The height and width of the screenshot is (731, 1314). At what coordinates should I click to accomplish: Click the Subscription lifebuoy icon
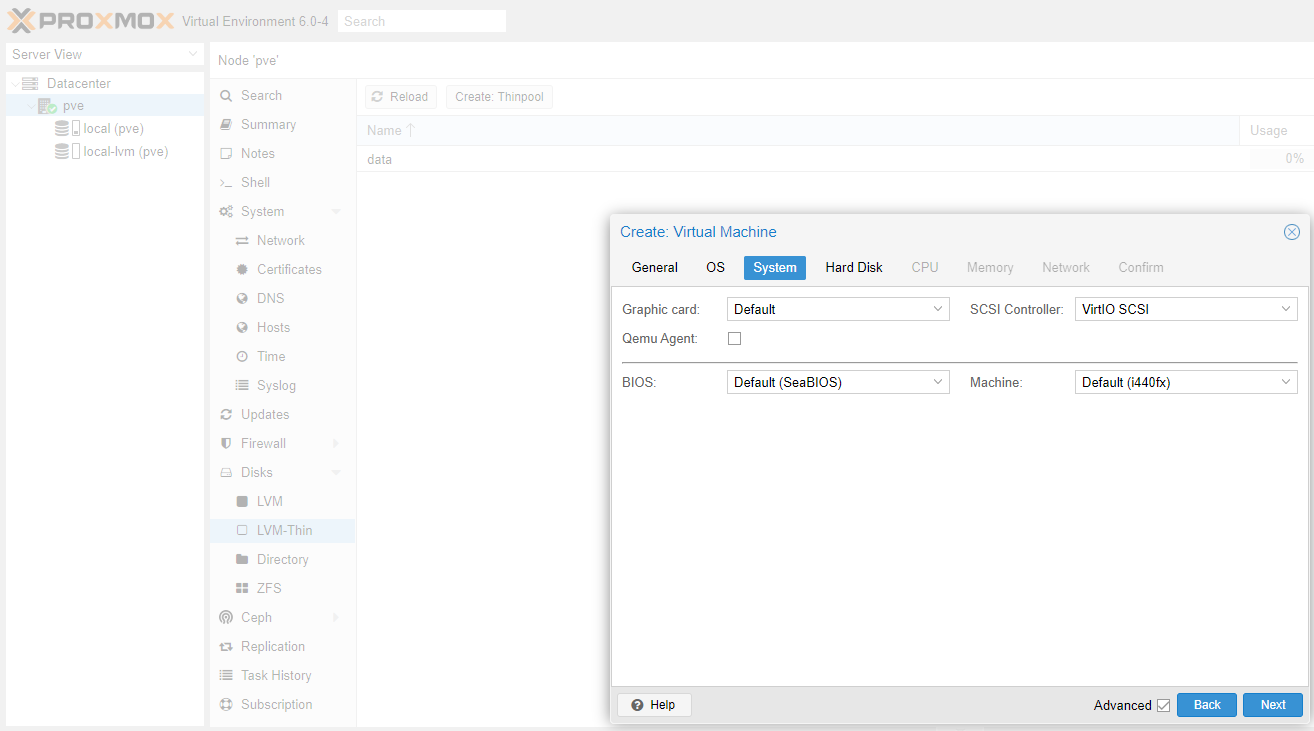pos(226,705)
